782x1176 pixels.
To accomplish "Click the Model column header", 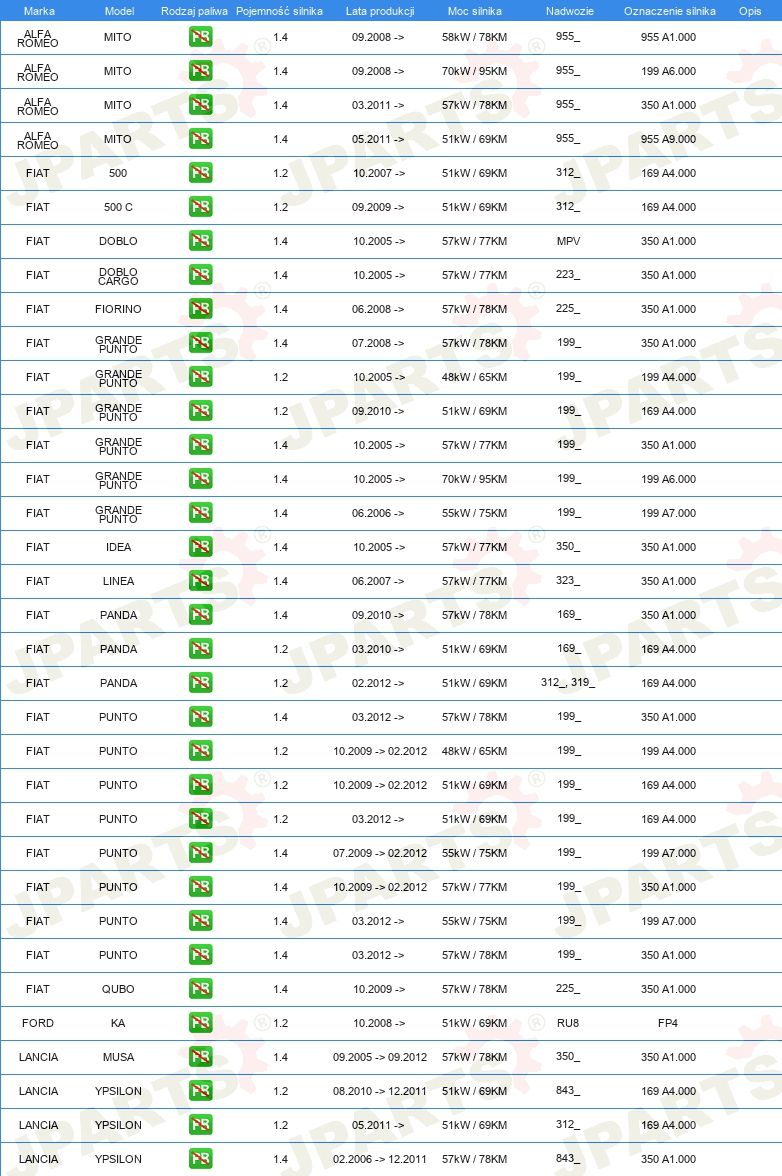I will pos(119,11).
